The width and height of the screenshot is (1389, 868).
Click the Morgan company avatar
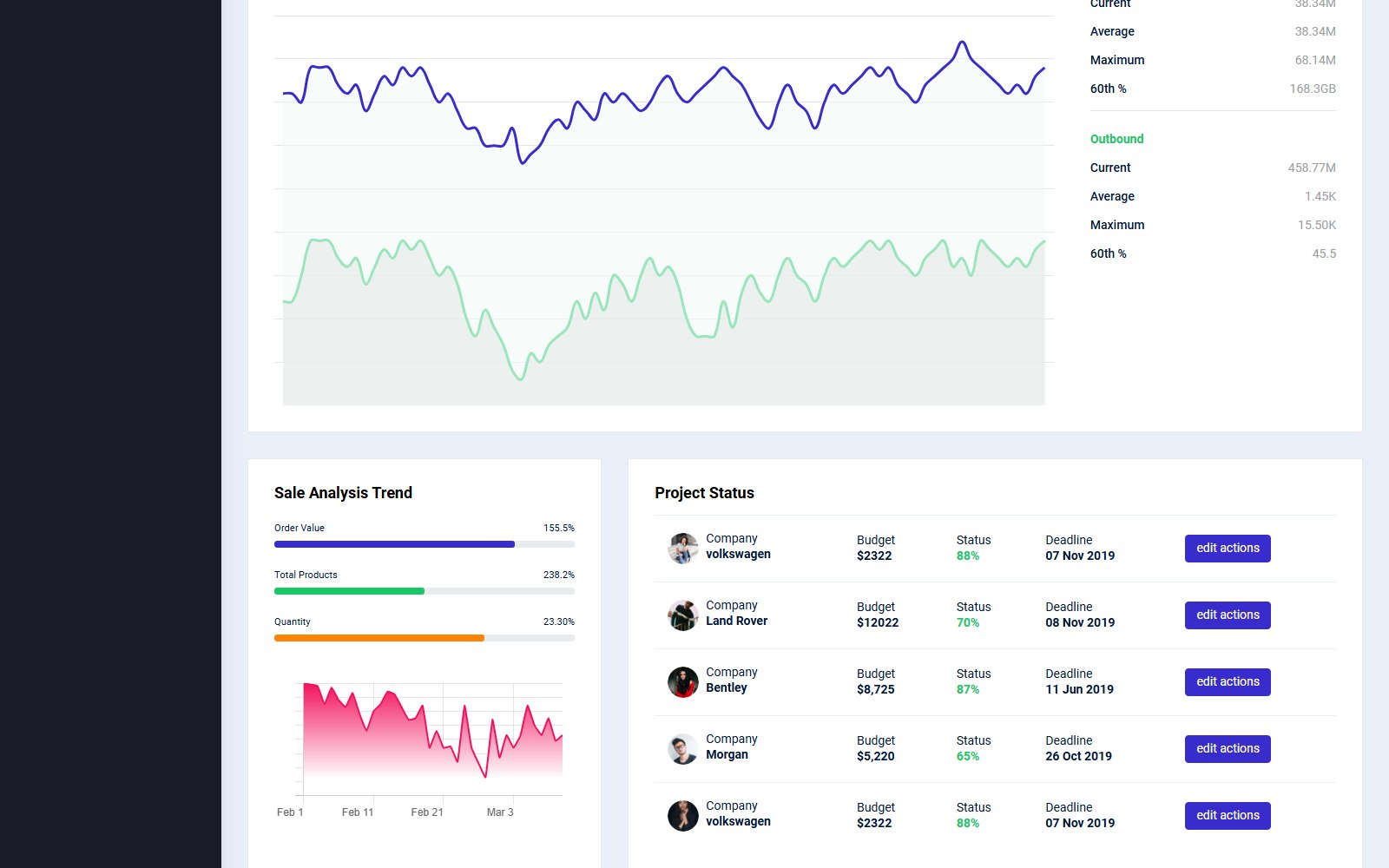pos(683,749)
